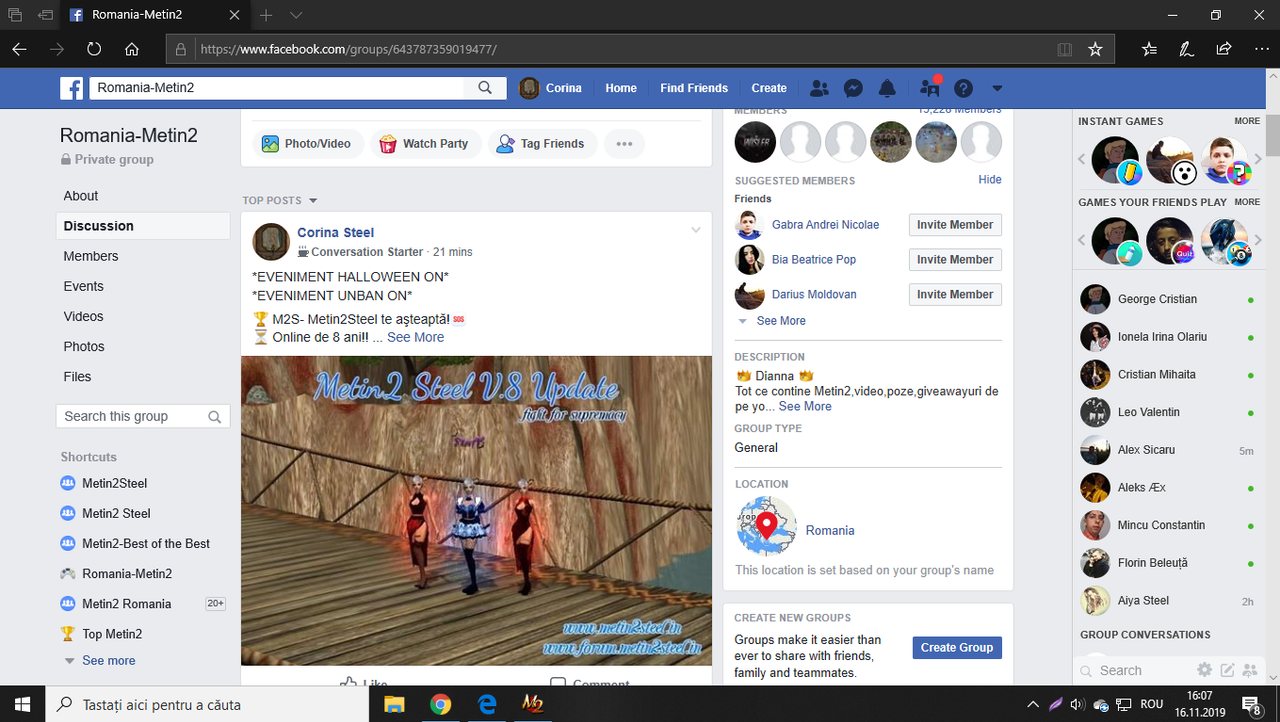1280x722 pixels.
Task: Open chat with Ionela Irina Olariu
Action: (x=1167, y=337)
